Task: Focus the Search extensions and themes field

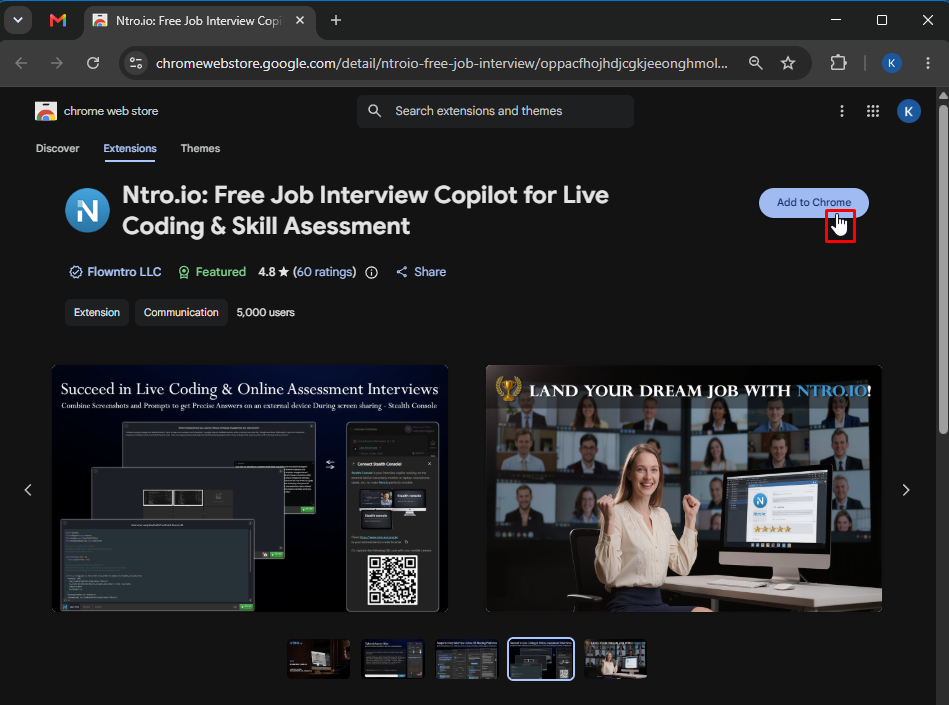Action: click(495, 111)
